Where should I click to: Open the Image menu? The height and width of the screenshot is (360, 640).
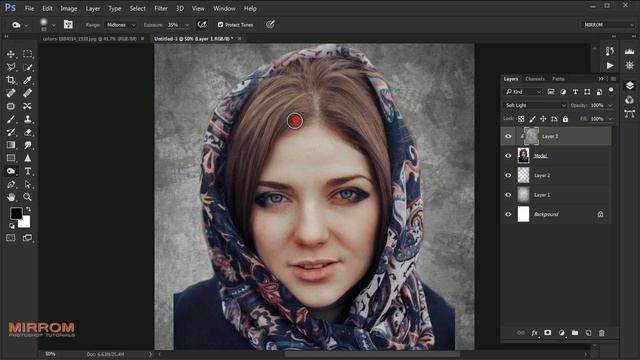(69, 8)
